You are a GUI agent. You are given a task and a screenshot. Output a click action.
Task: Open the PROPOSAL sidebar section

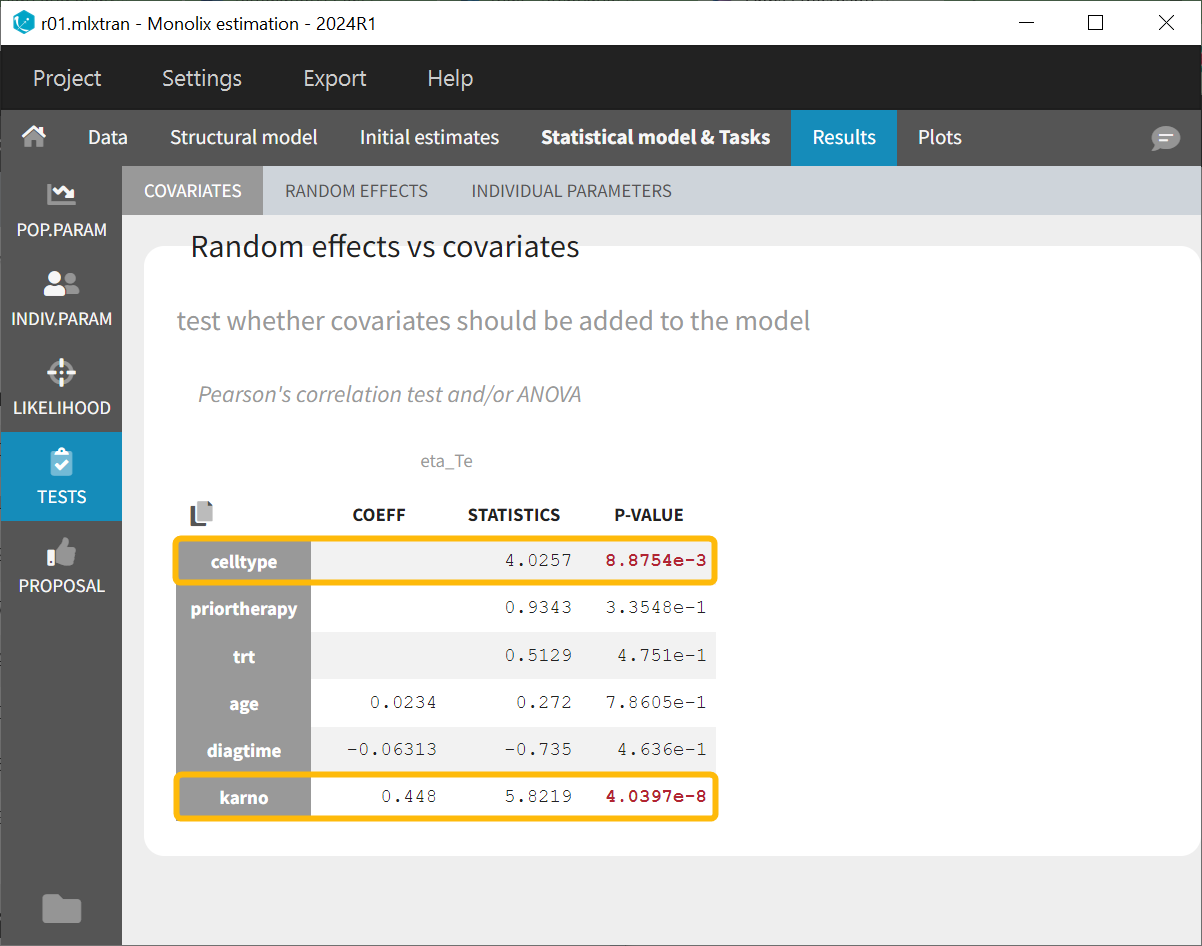point(61,565)
